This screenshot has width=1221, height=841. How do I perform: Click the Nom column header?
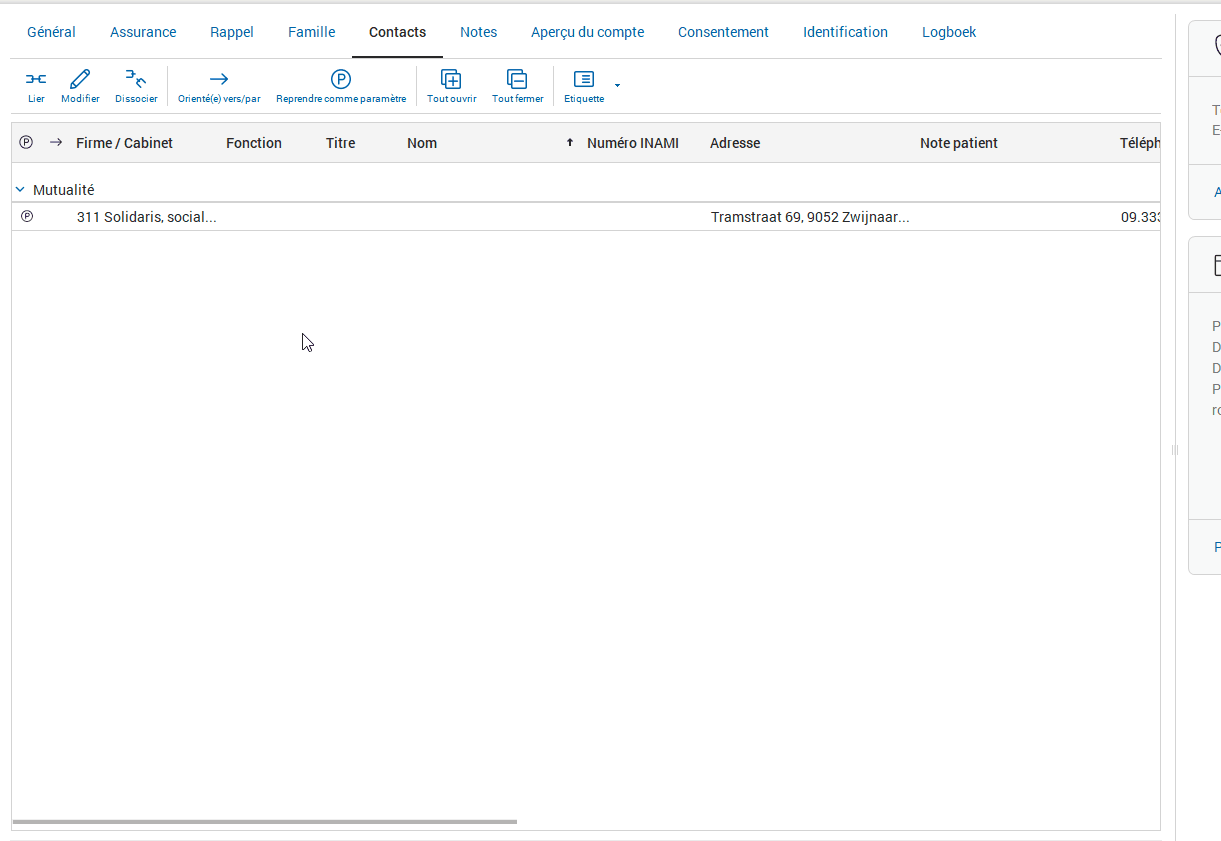point(422,143)
